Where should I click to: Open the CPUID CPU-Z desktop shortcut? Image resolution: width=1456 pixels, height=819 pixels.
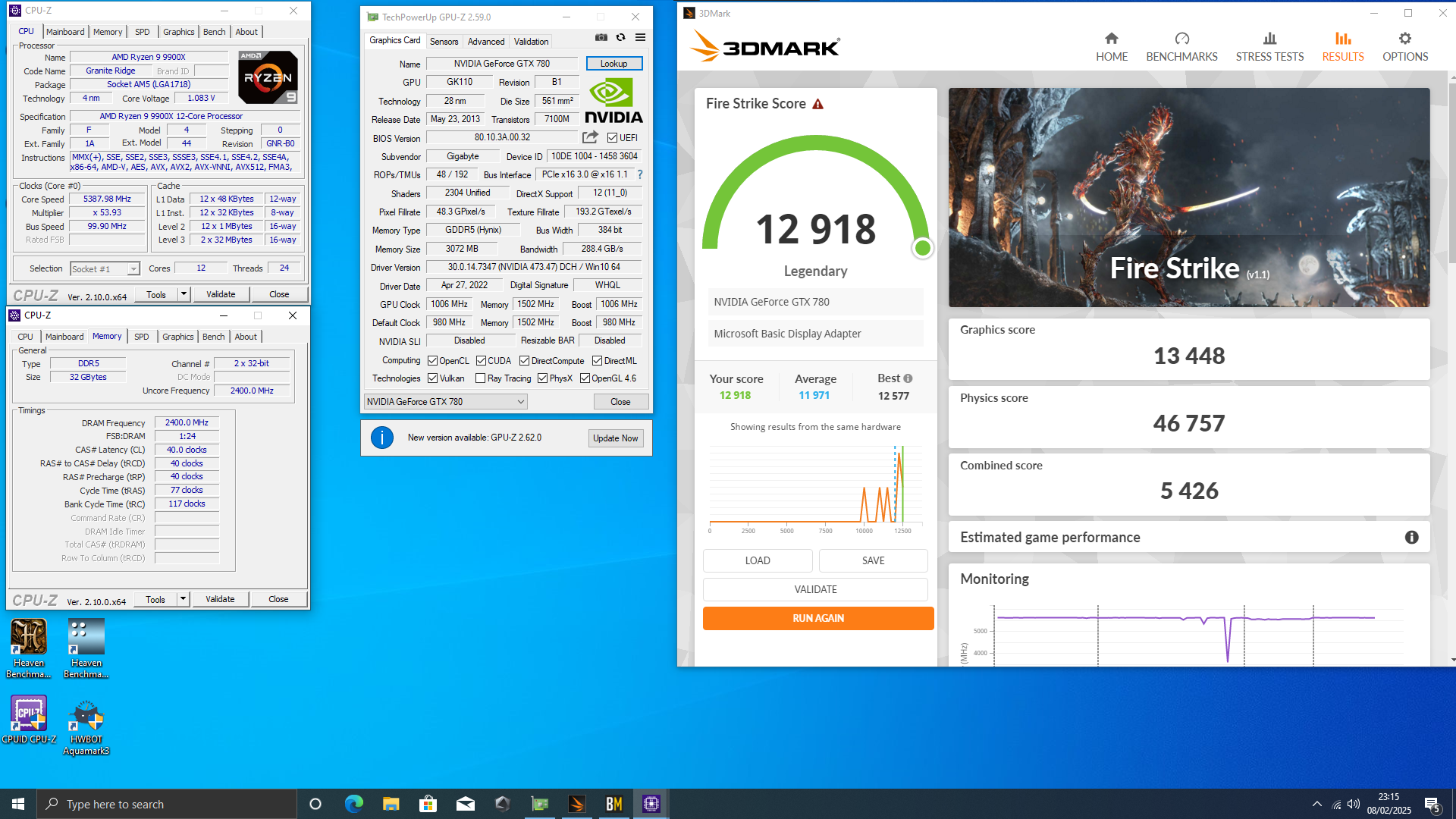tap(29, 719)
